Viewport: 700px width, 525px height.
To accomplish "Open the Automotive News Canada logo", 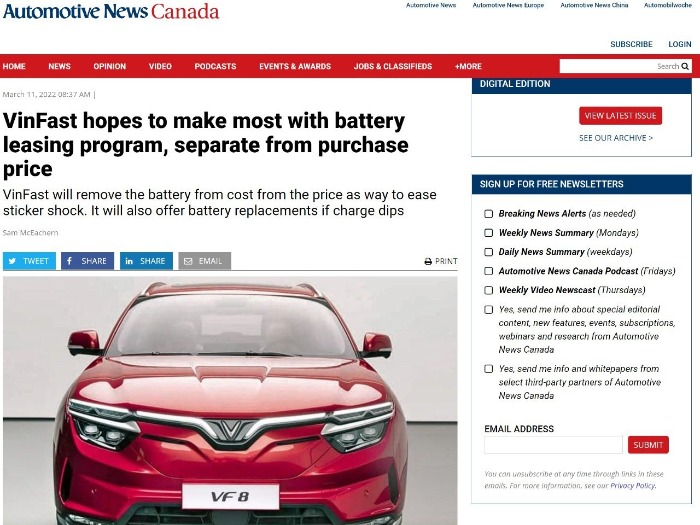I will click(111, 12).
